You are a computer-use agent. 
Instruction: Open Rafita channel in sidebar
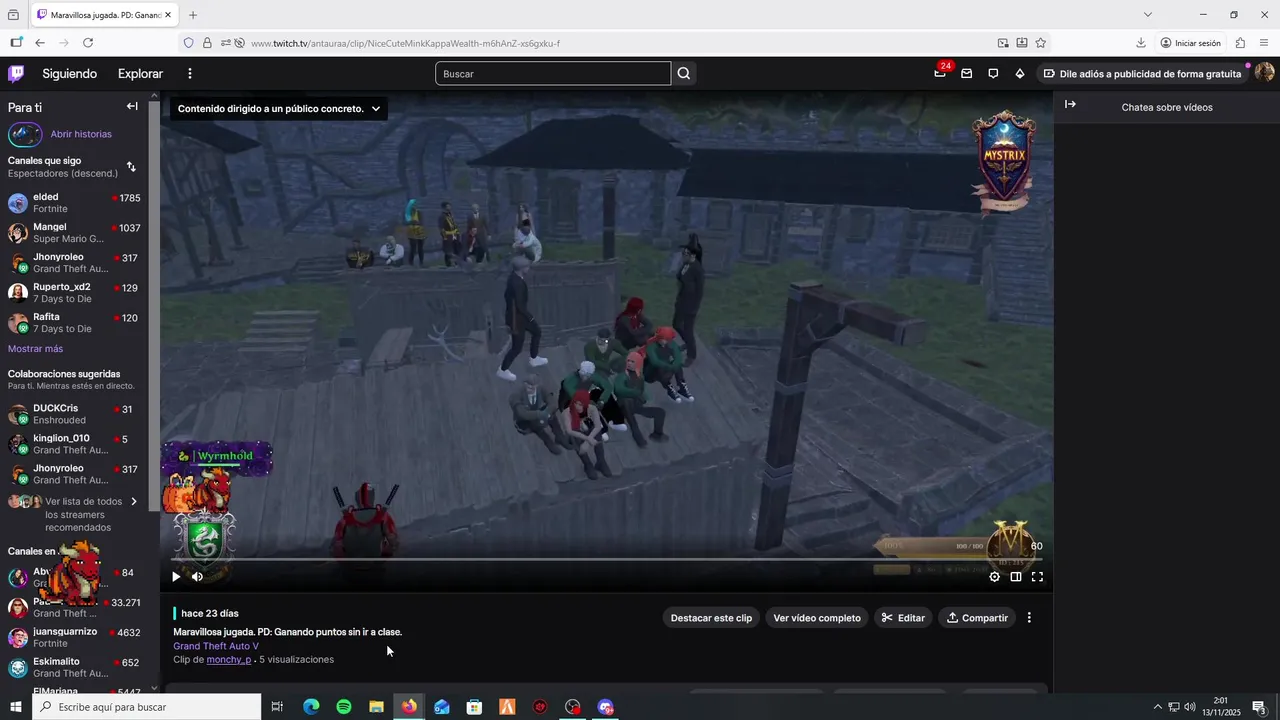coord(74,323)
